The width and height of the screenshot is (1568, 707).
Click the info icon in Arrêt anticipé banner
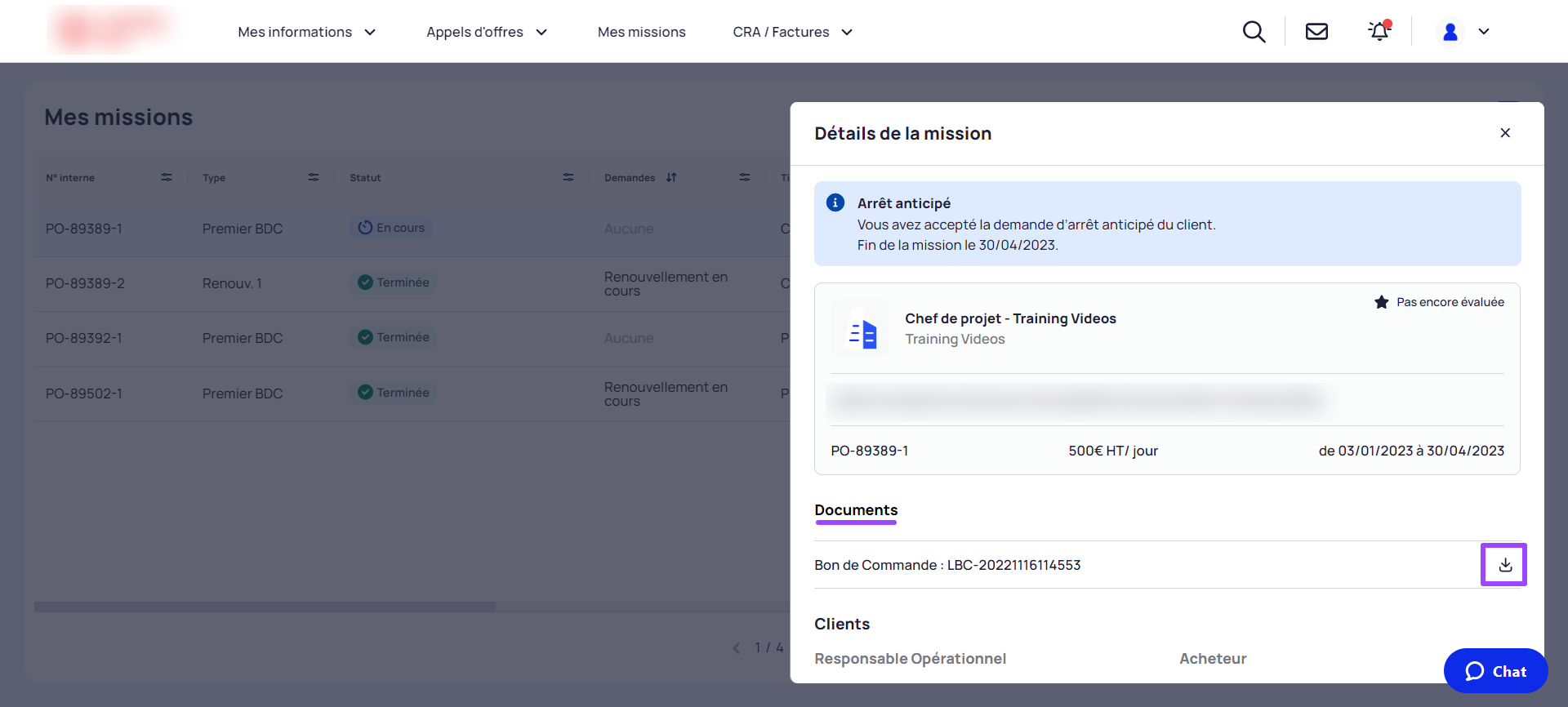tap(835, 202)
